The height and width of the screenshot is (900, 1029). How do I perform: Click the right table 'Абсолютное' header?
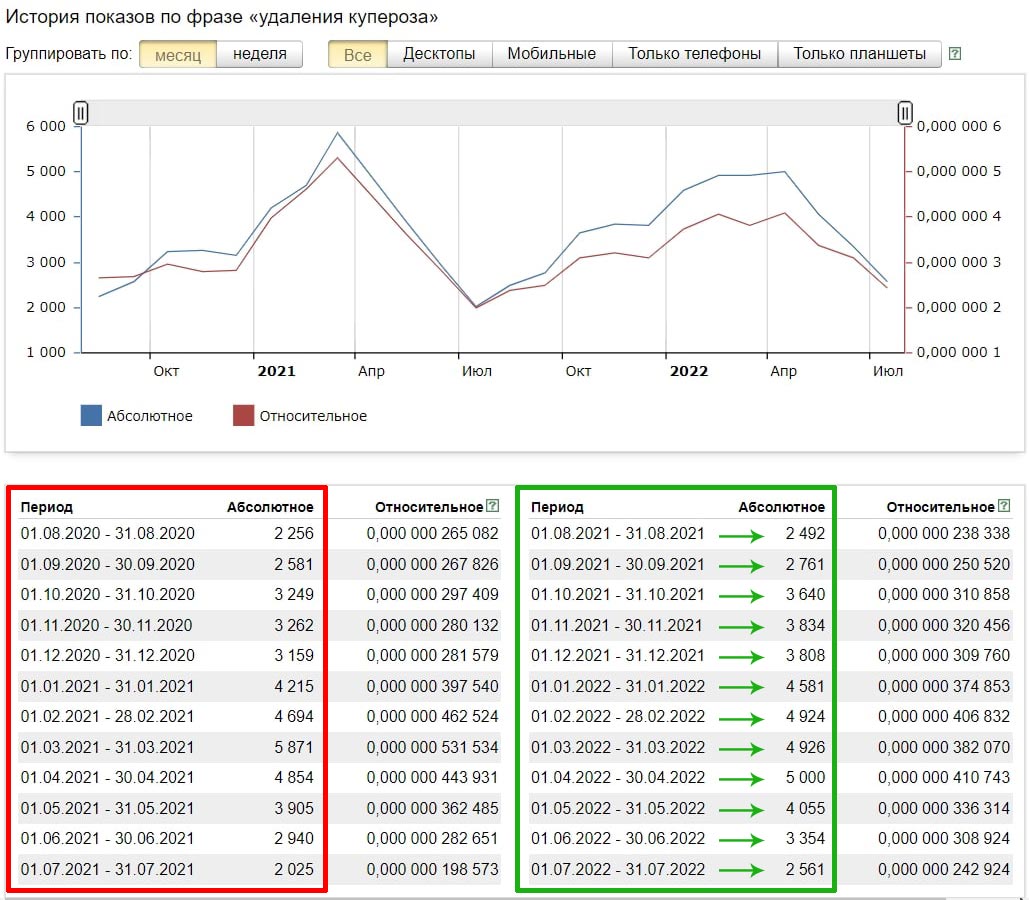[782, 507]
